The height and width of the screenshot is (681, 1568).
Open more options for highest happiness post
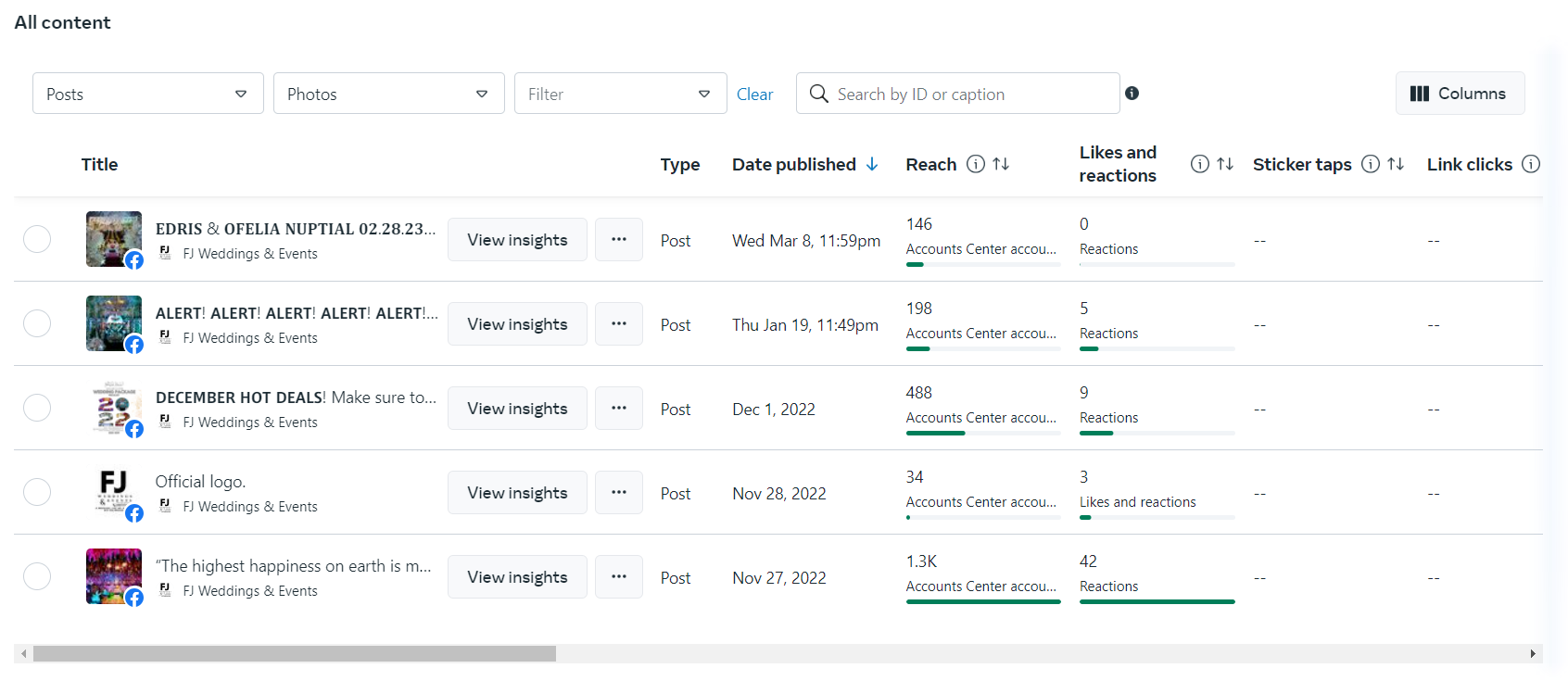[x=619, y=577]
